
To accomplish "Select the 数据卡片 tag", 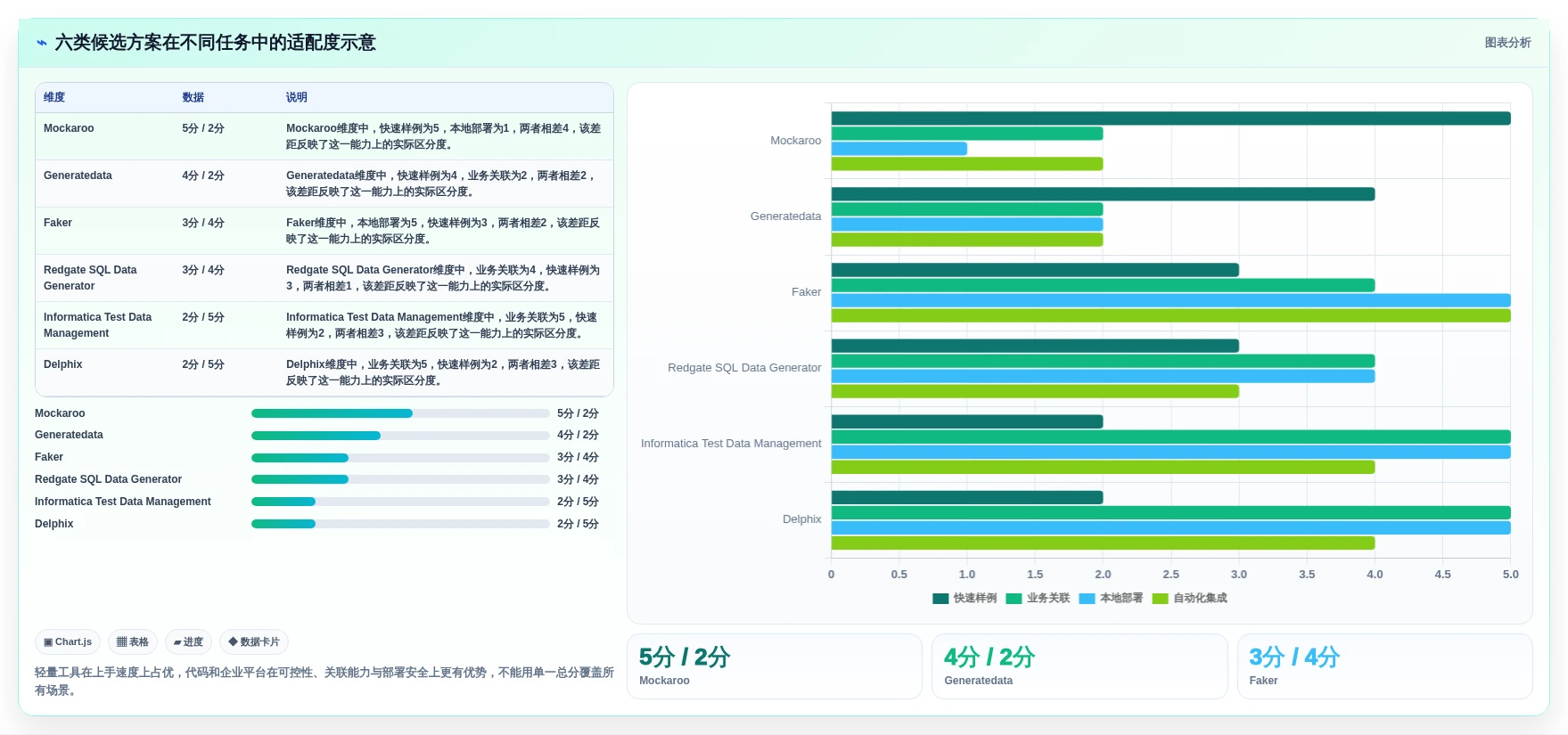I will 254,641.
